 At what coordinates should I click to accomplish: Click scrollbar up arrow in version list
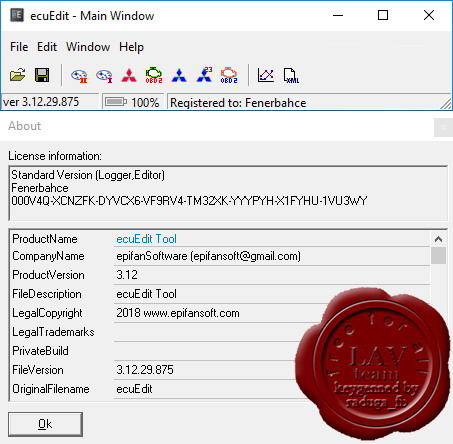pos(438,239)
